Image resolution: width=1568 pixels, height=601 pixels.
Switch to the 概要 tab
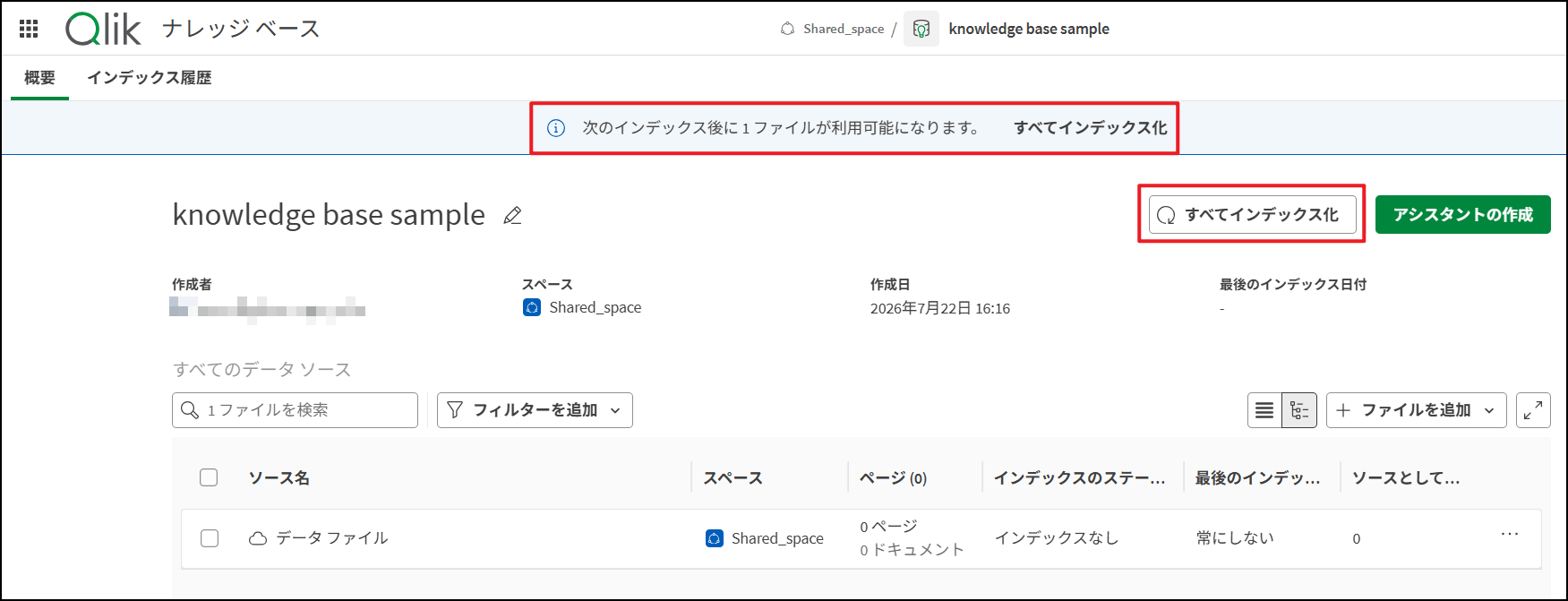(39, 78)
